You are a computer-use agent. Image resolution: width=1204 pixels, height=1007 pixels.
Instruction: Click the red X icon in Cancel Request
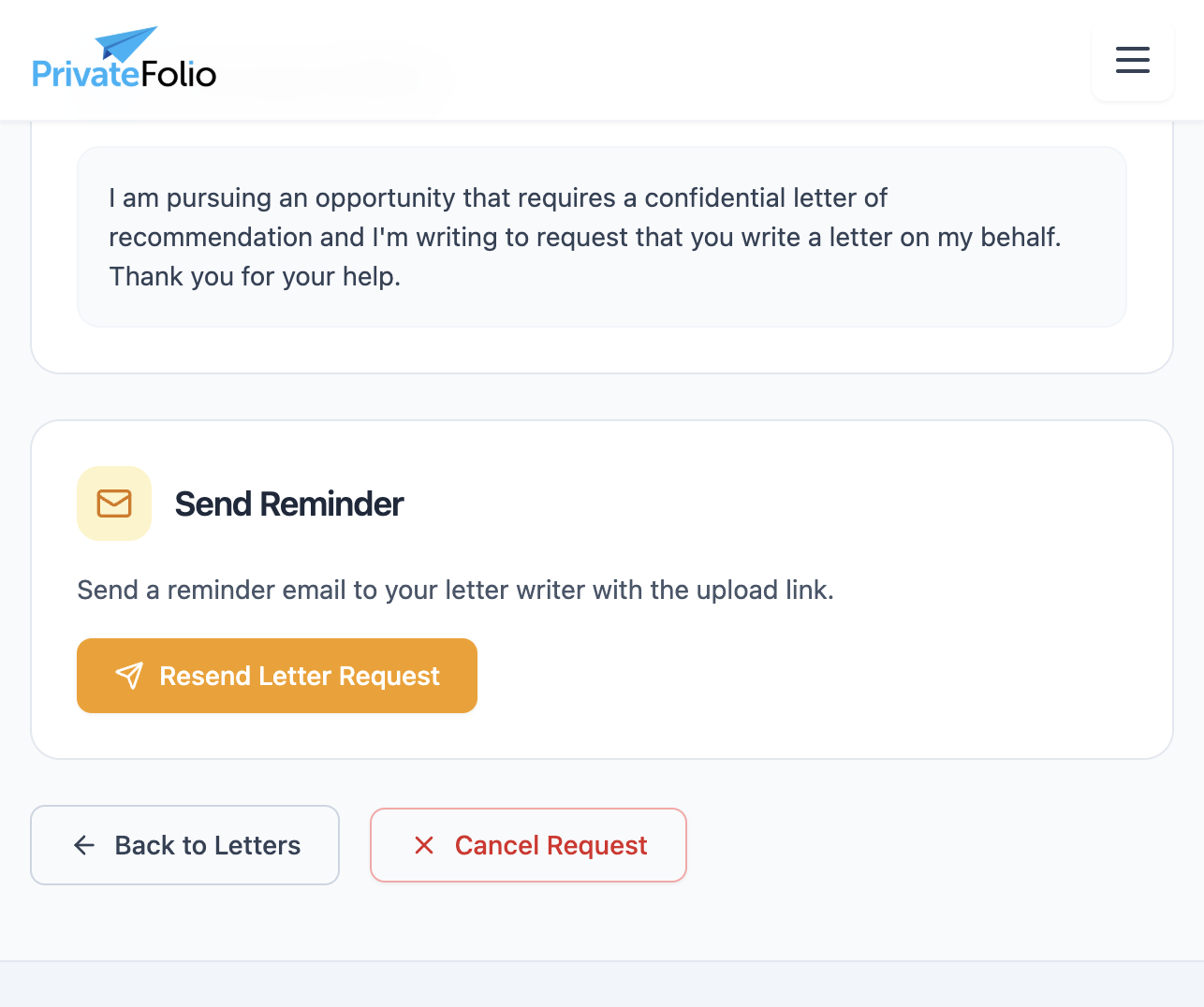point(424,845)
